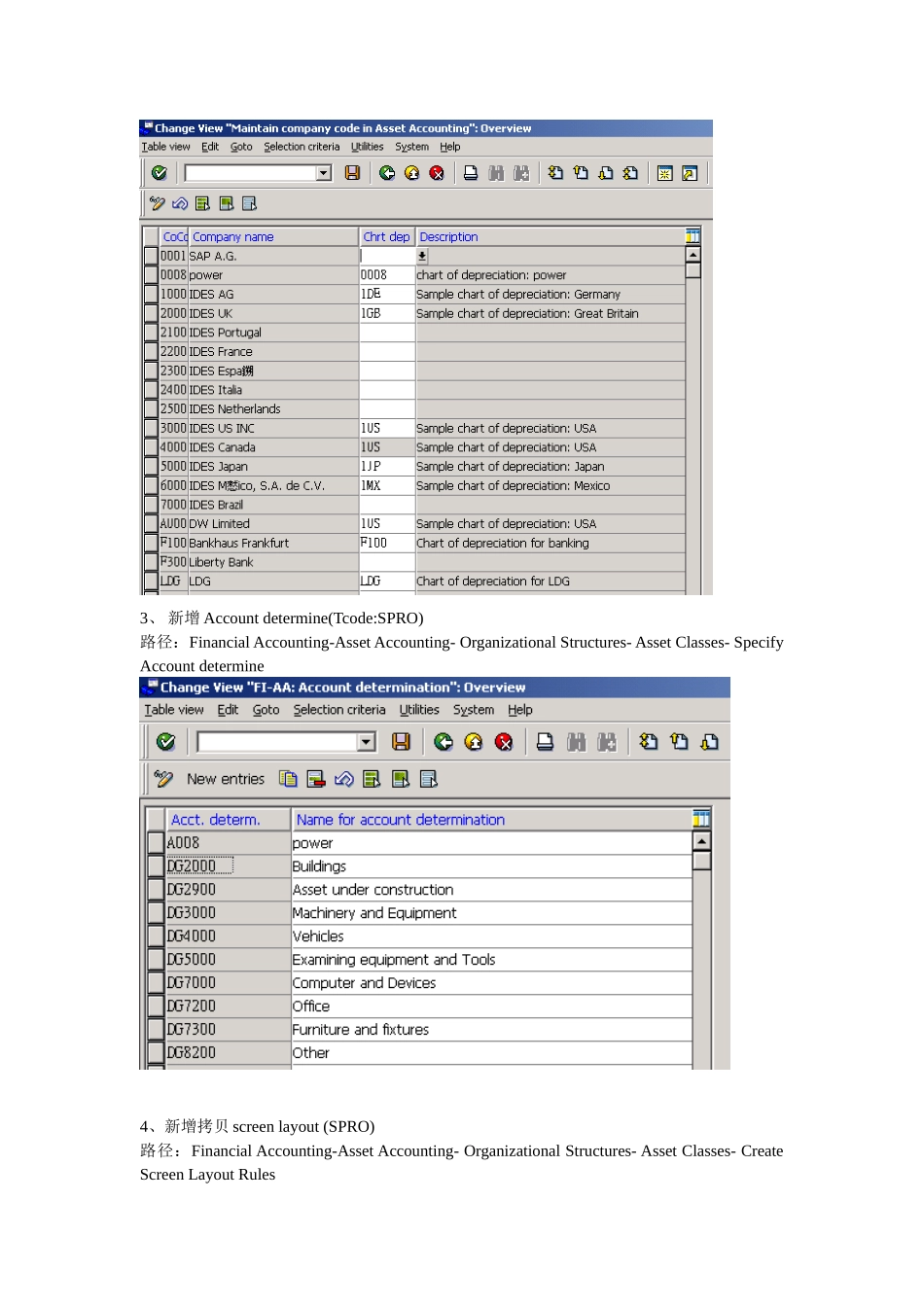The image size is (924, 1307).
Task: Click yellow Exit icon in Account determination window
Action: coord(474,742)
